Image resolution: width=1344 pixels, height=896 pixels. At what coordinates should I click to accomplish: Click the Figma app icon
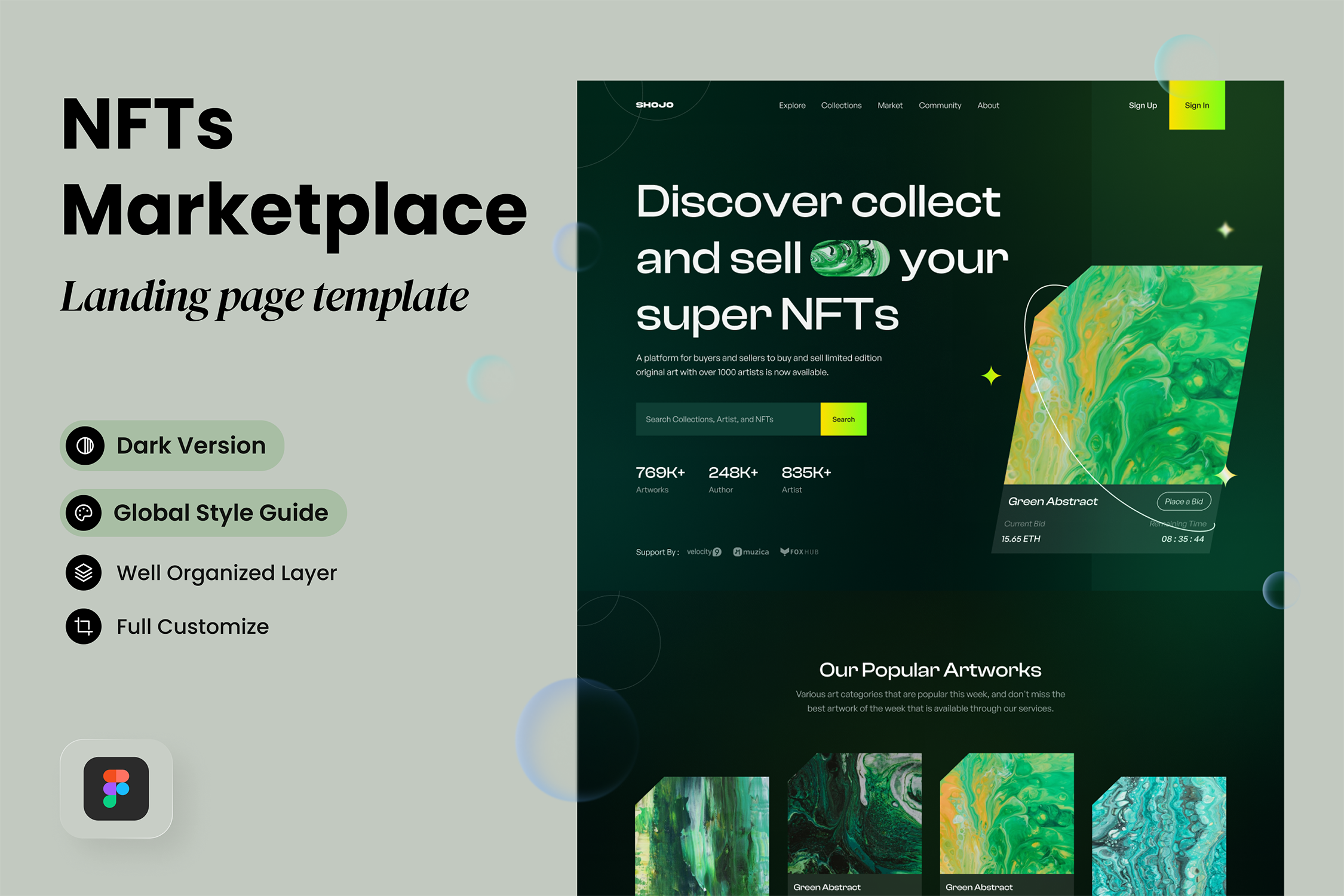tap(116, 788)
